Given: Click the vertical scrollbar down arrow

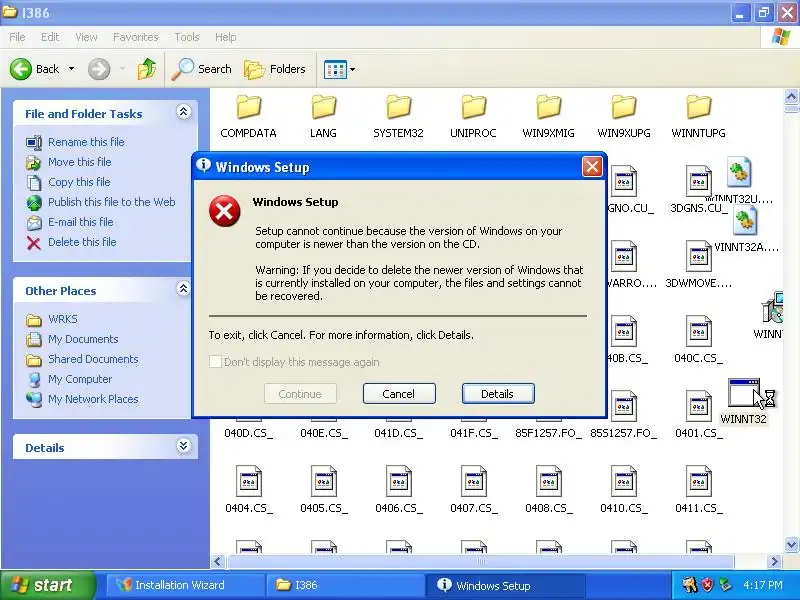Looking at the screenshot, I should click(x=791, y=544).
